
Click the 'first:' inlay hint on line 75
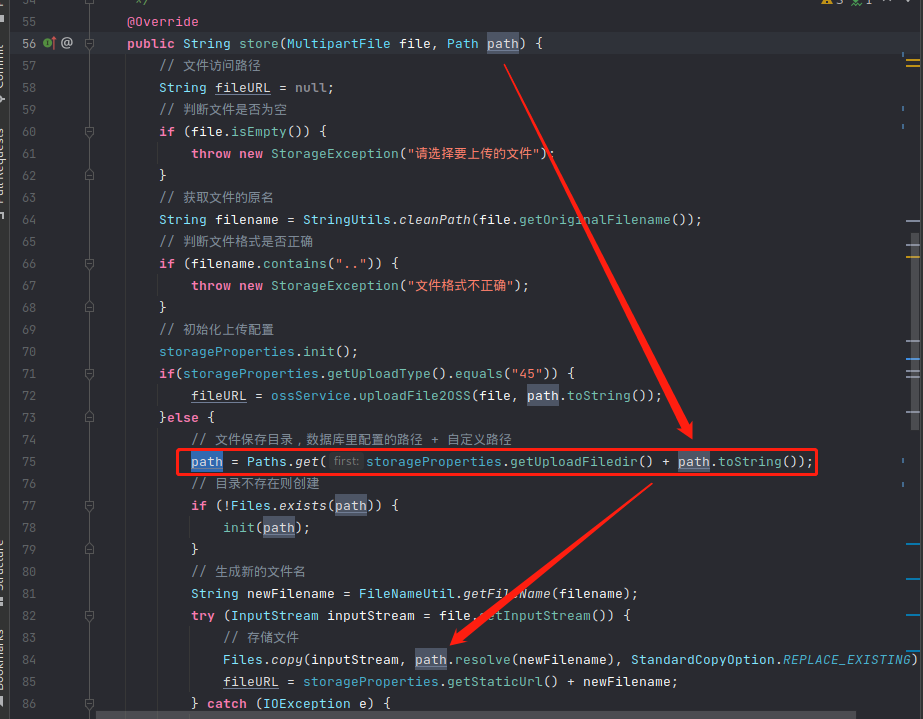346,461
